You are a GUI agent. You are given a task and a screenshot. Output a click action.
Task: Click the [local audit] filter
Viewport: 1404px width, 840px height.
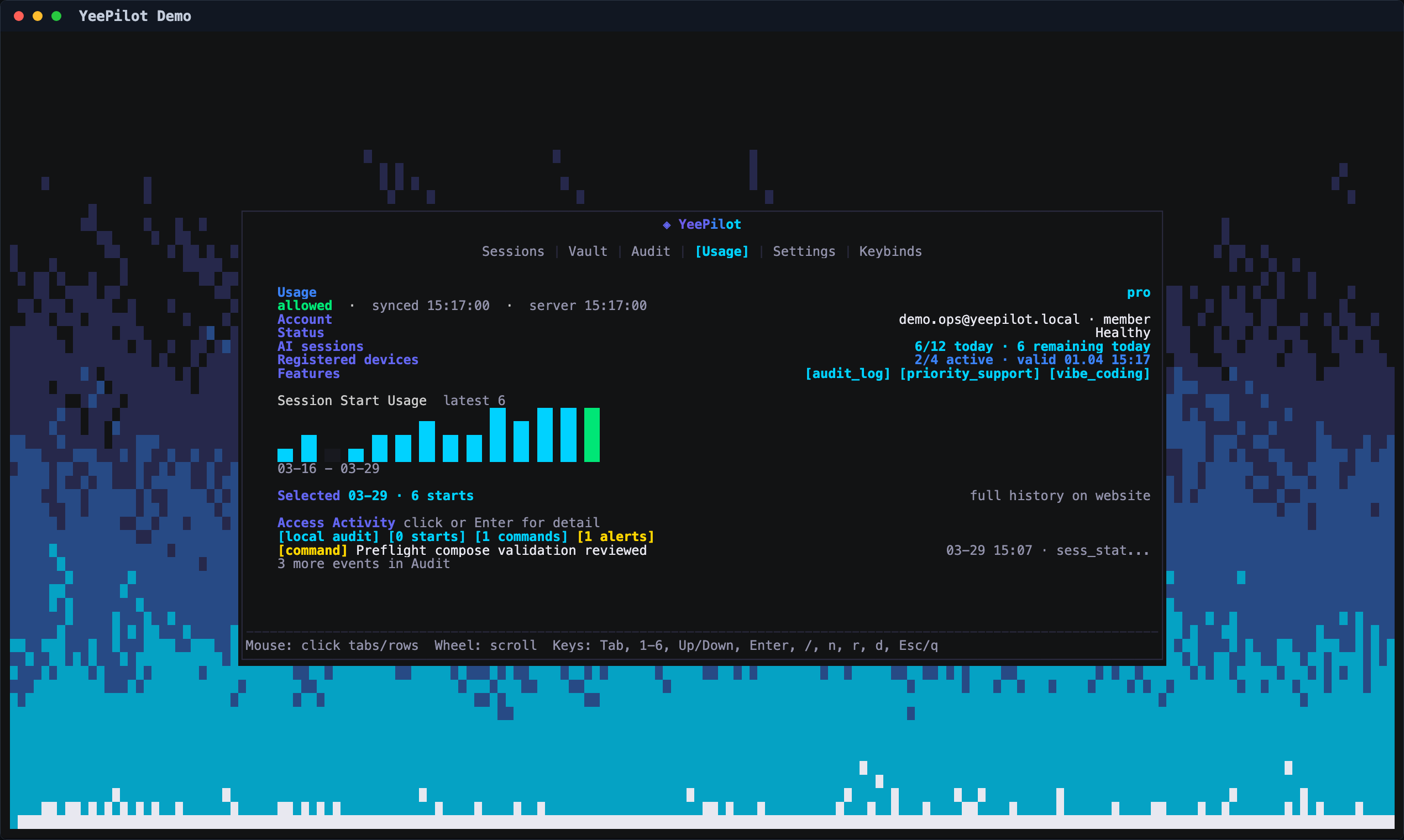pyautogui.click(x=328, y=537)
